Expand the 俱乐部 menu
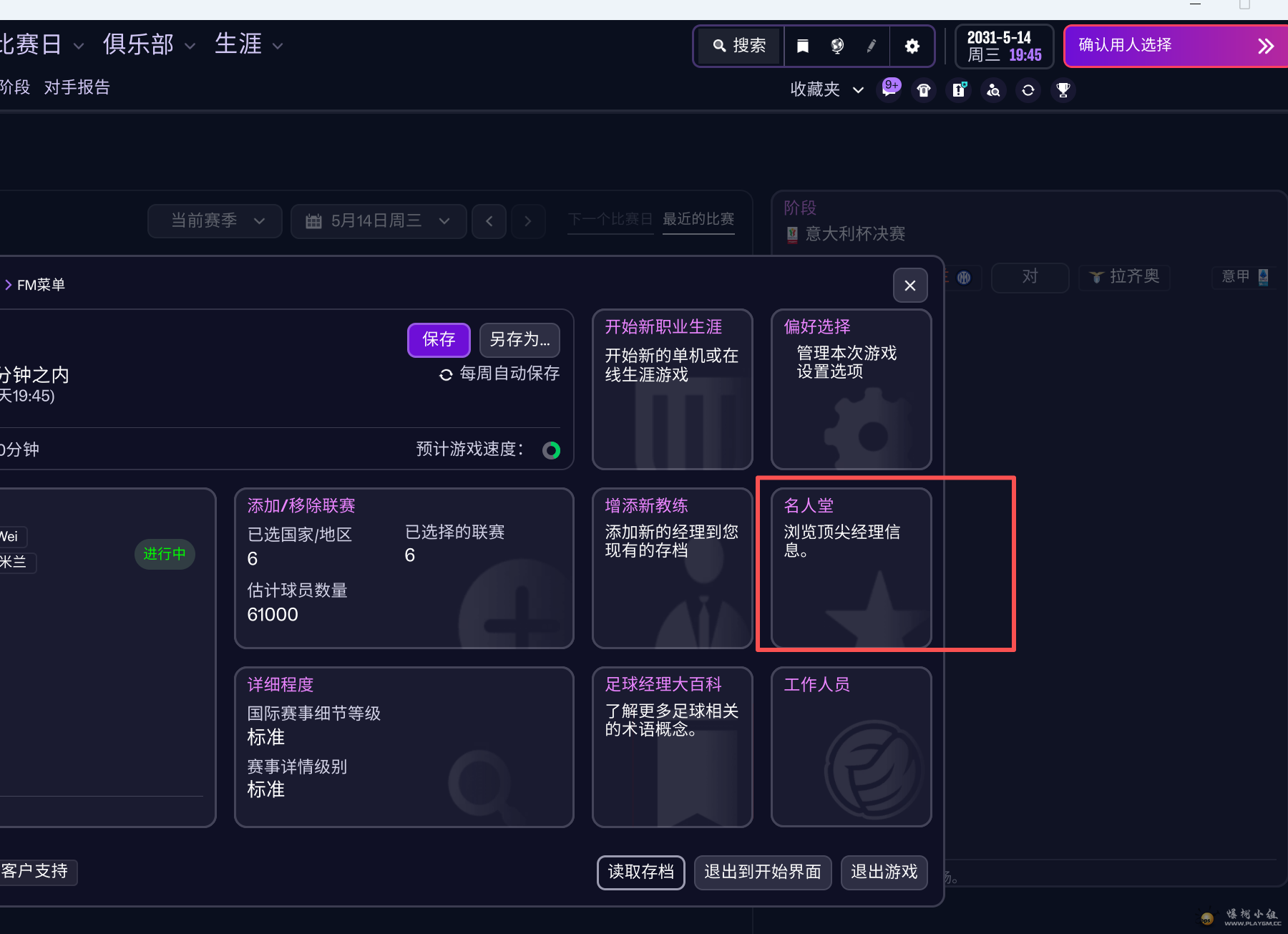1288x934 pixels. pyautogui.click(x=149, y=44)
